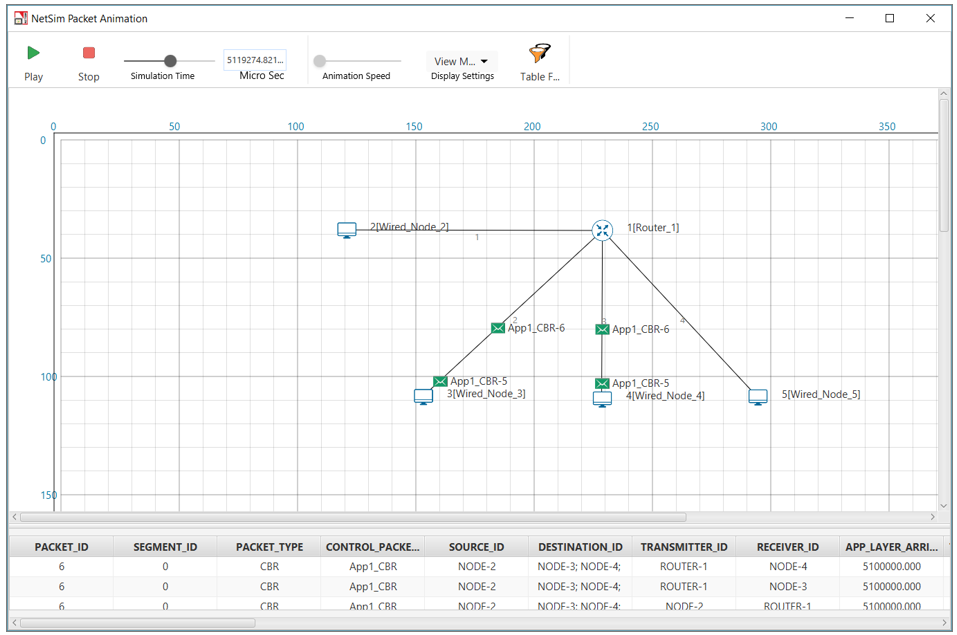Click the canvas horizontal scrollbar

(x=350, y=517)
